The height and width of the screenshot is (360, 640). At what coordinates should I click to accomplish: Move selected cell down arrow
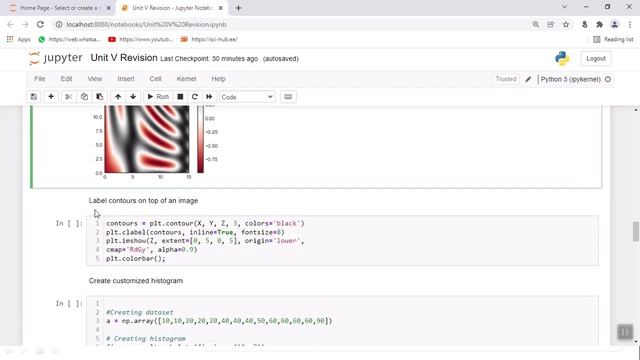point(133,97)
